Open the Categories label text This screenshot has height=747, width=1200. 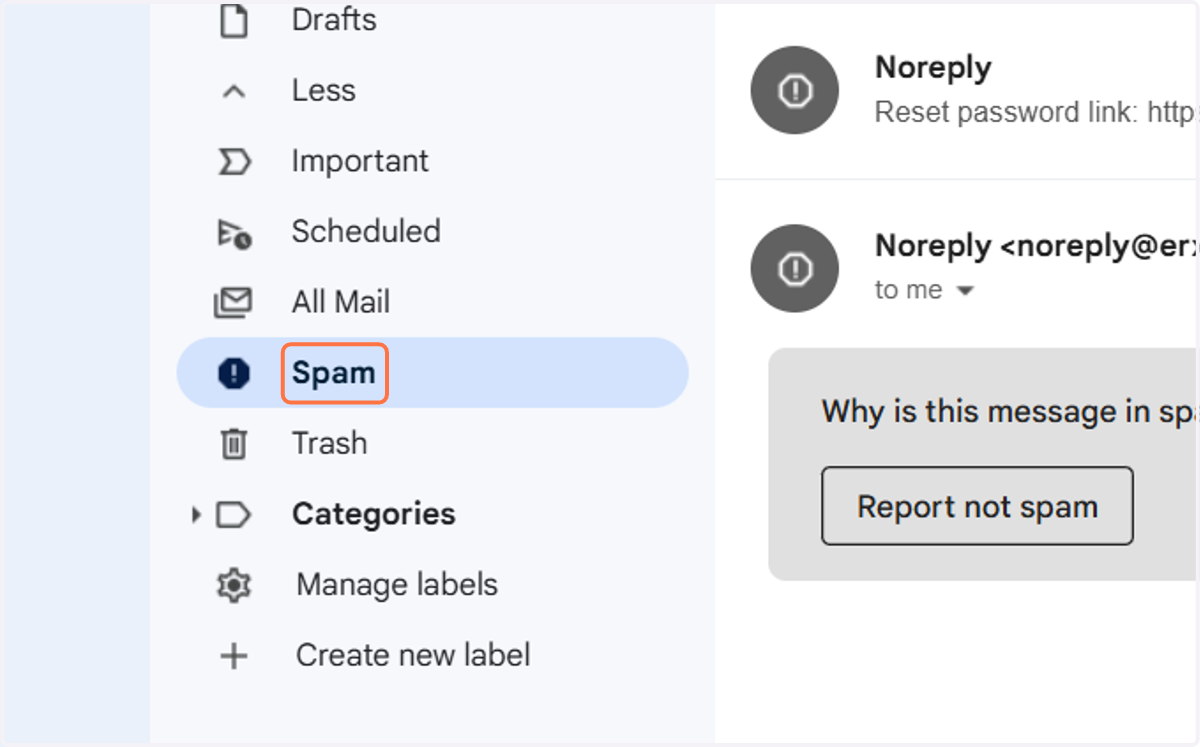374,514
